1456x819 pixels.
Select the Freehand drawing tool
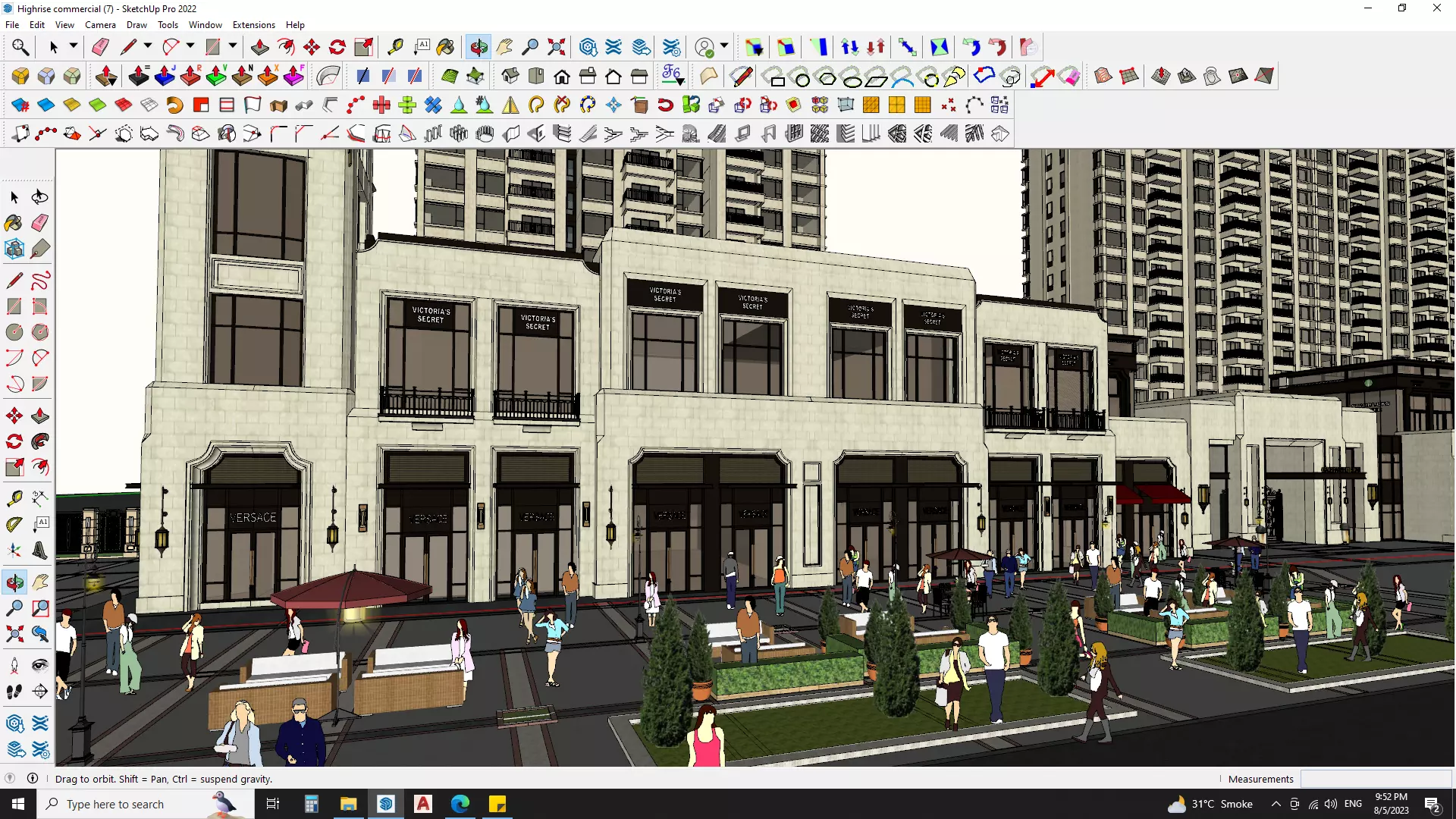pyautogui.click(x=40, y=281)
